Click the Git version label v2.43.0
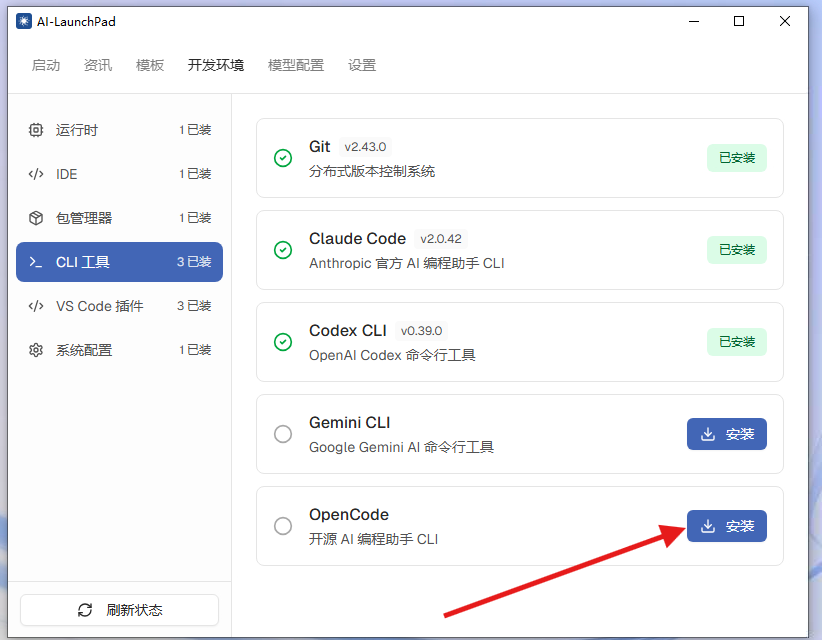The height and width of the screenshot is (640, 822). [x=365, y=147]
